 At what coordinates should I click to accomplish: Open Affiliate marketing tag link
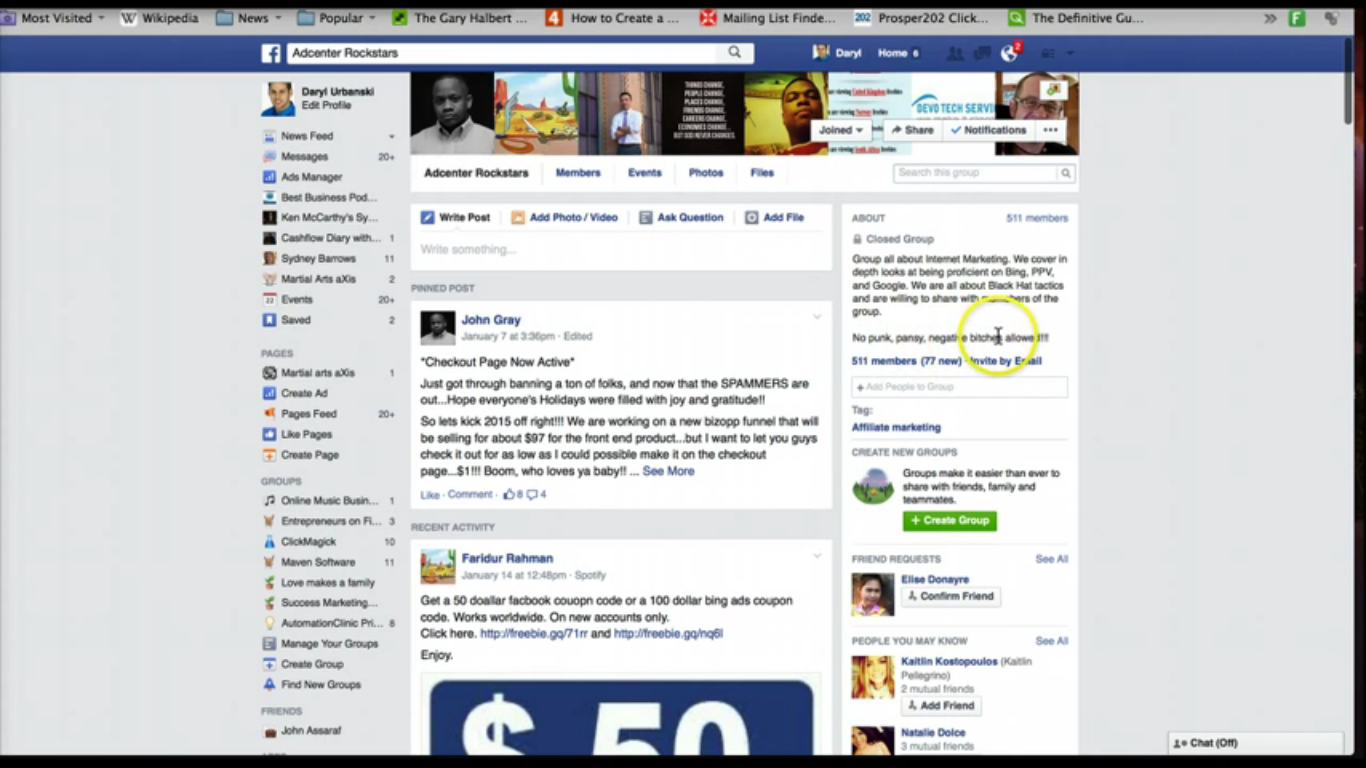pyautogui.click(x=896, y=427)
